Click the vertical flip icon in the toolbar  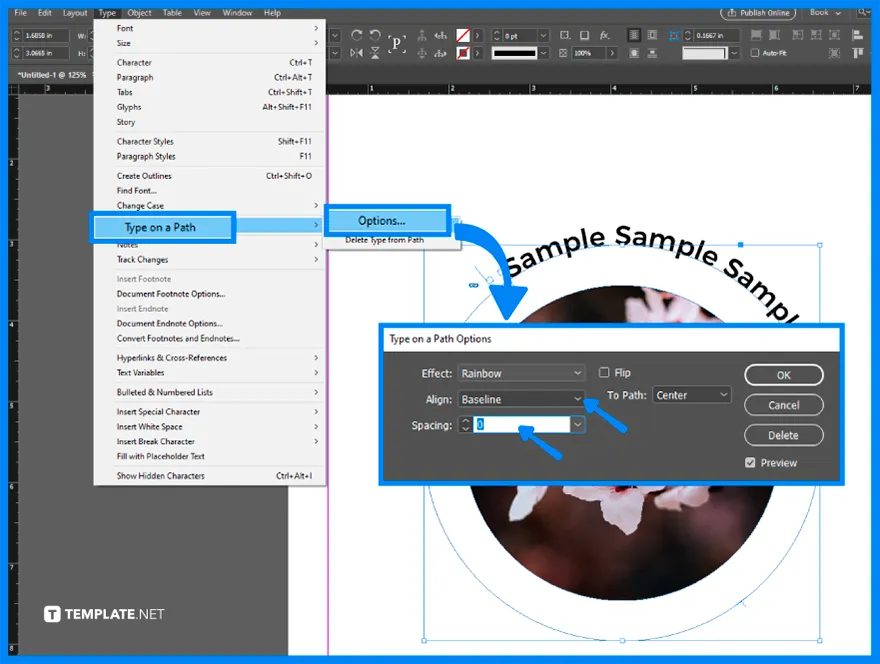(x=373, y=51)
